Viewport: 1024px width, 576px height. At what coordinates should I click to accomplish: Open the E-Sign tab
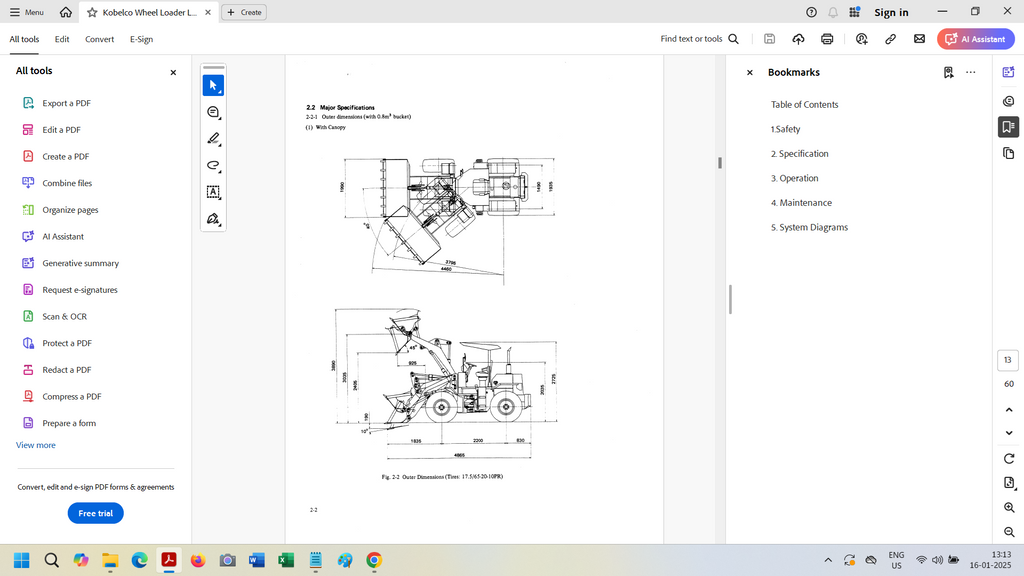click(141, 39)
